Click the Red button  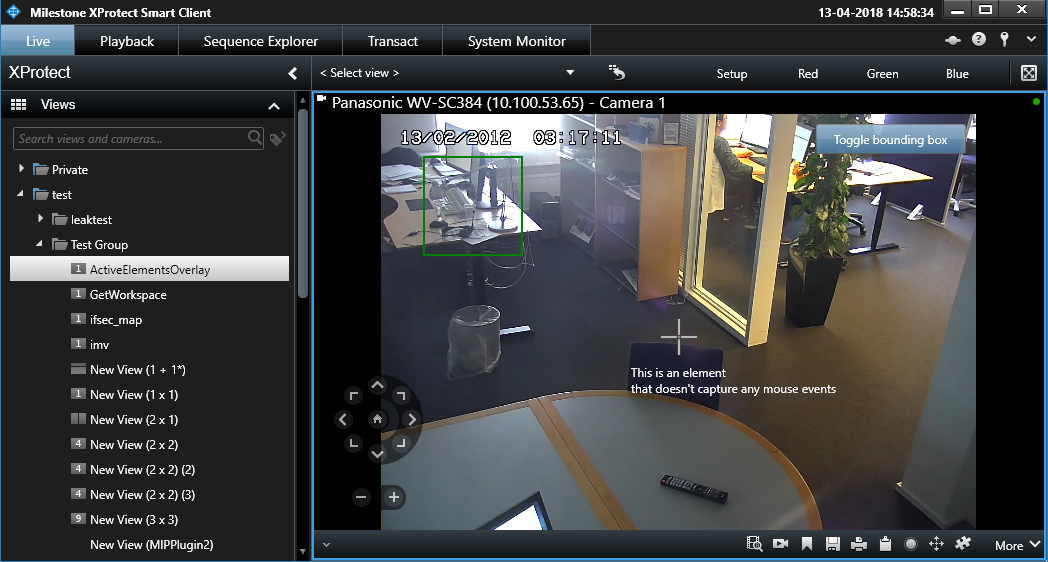point(808,74)
